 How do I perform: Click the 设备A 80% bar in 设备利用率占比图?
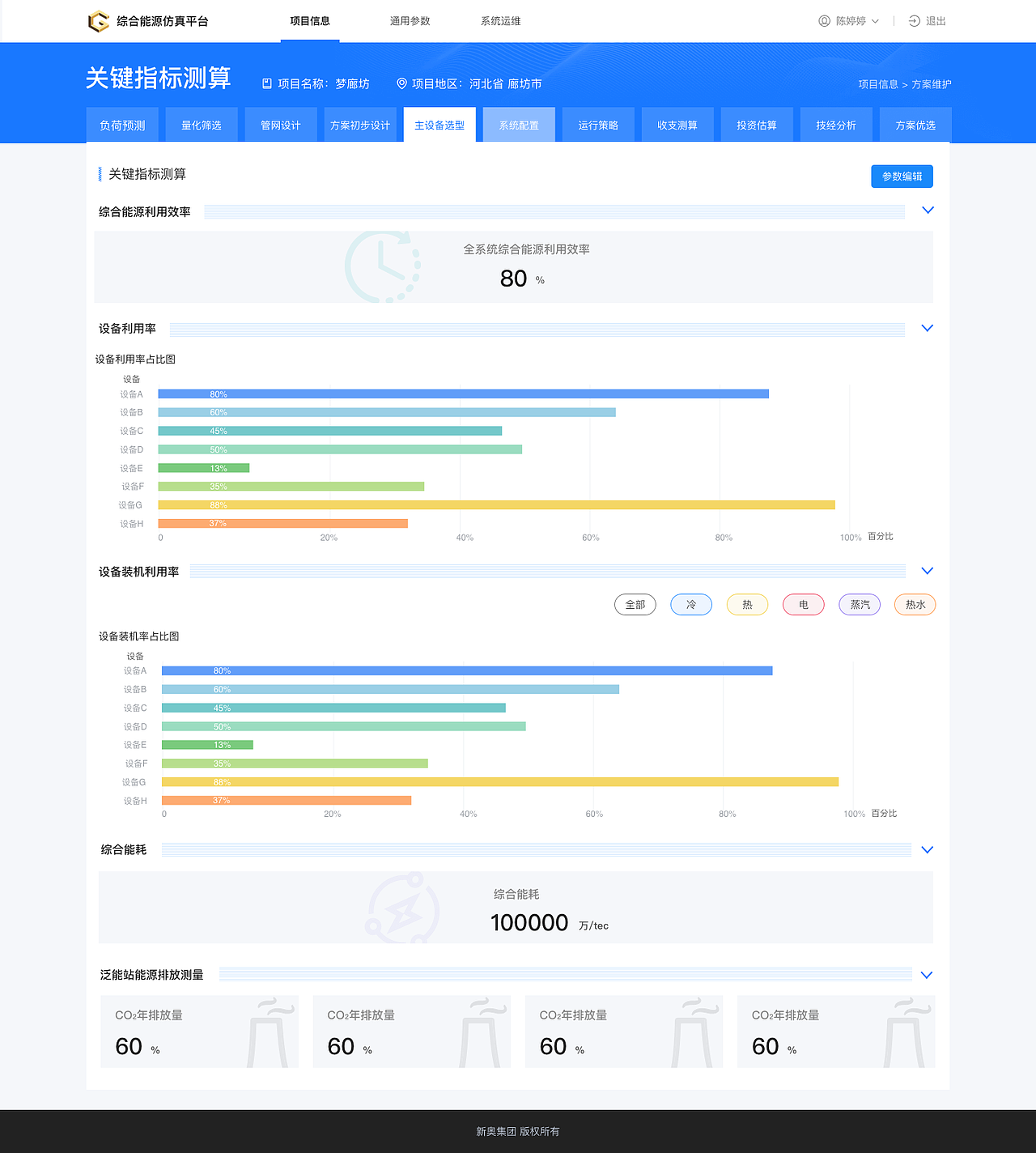(464, 394)
